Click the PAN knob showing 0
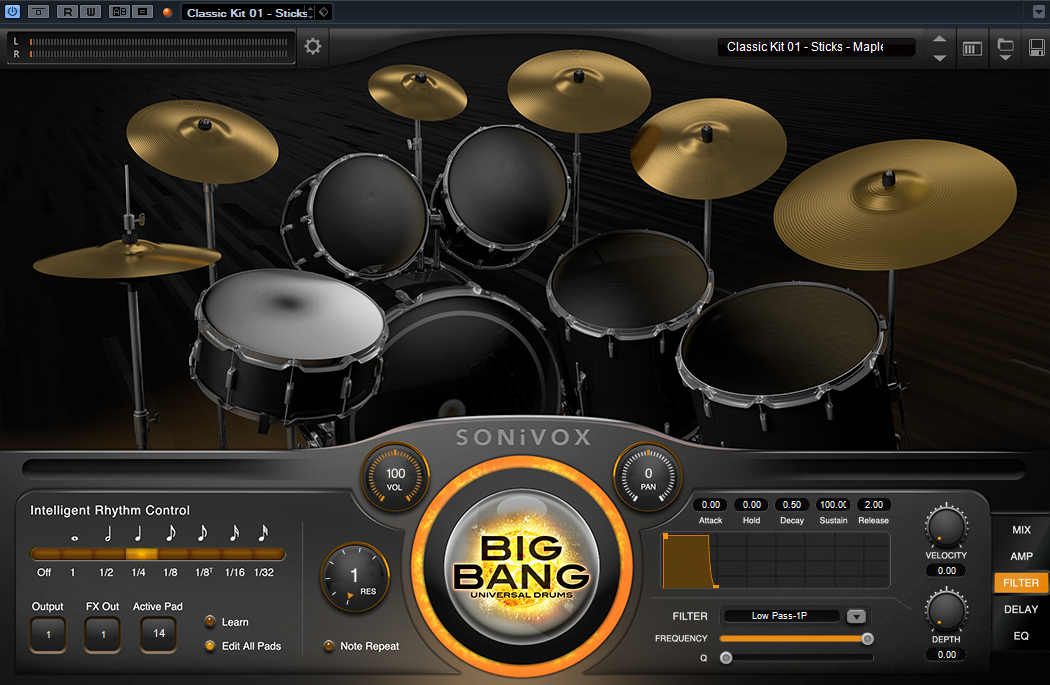This screenshot has height=685, width=1050. tap(648, 478)
